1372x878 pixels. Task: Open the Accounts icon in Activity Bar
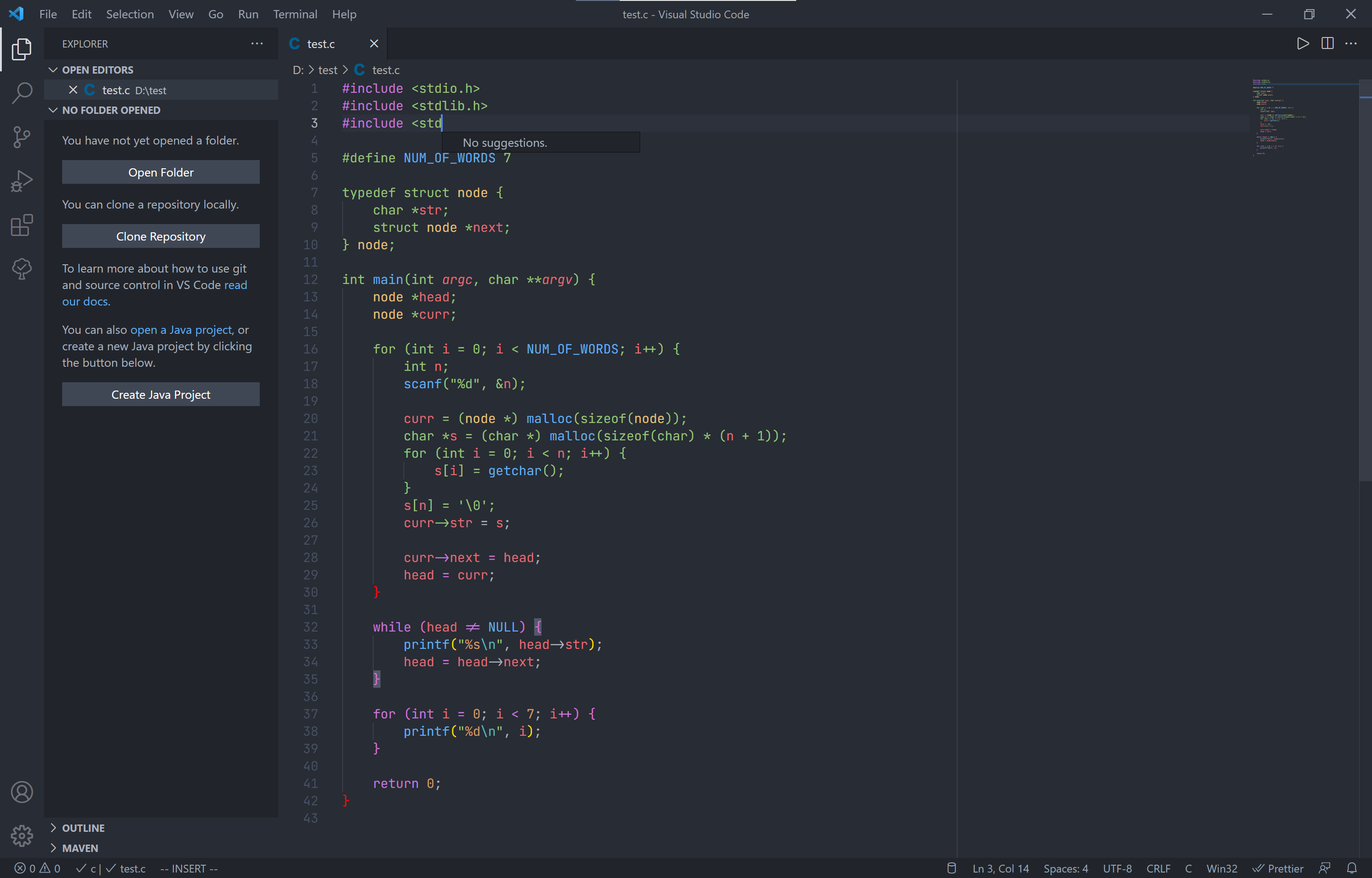(21, 792)
